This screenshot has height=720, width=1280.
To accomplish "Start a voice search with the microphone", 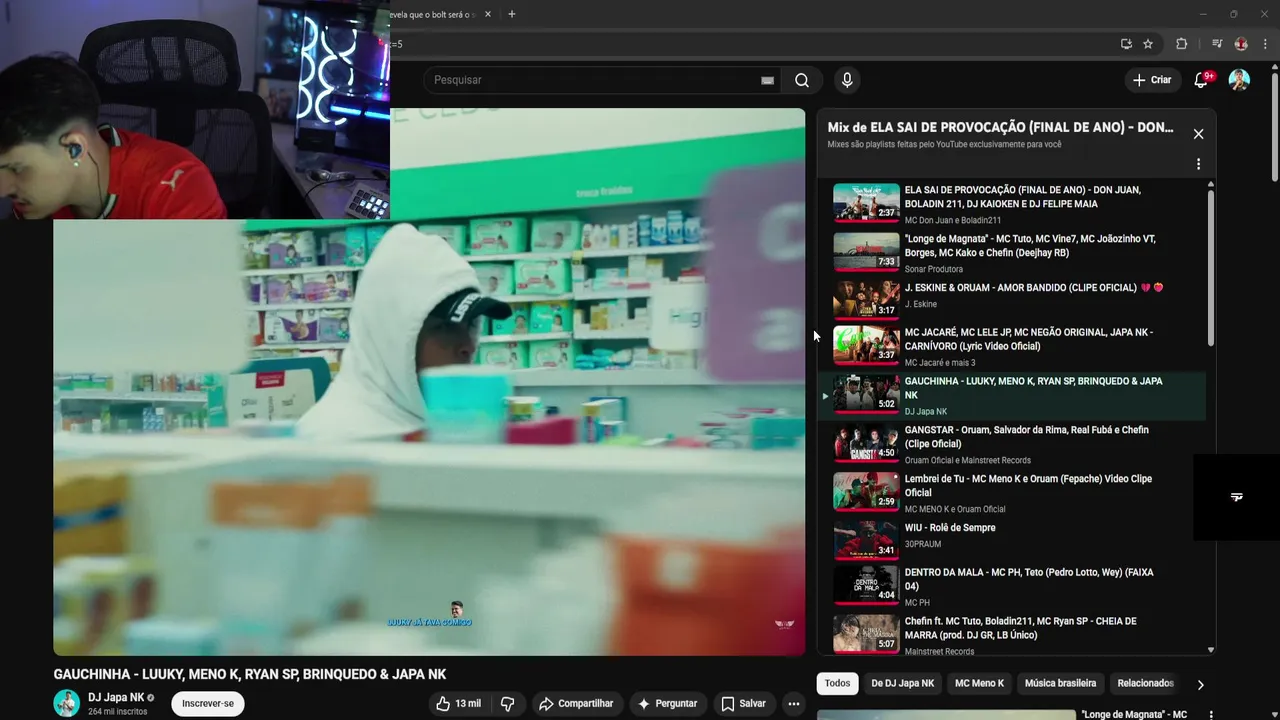I will point(847,80).
